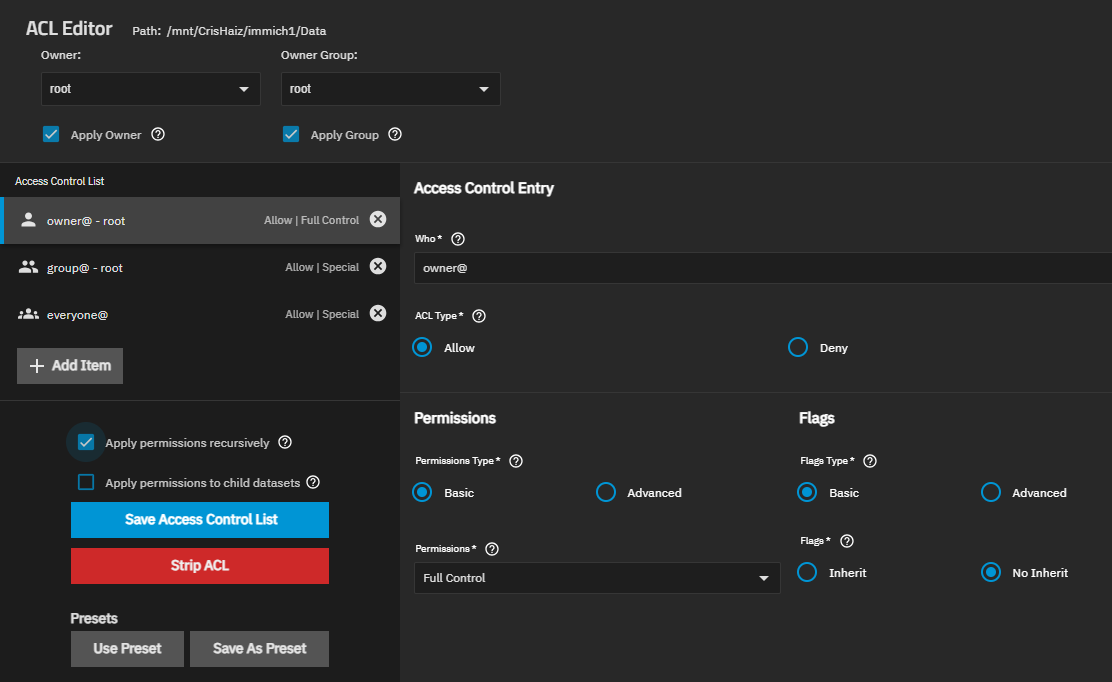Select the Deny ACL type
This screenshot has height=682, width=1112.
click(x=798, y=348)
